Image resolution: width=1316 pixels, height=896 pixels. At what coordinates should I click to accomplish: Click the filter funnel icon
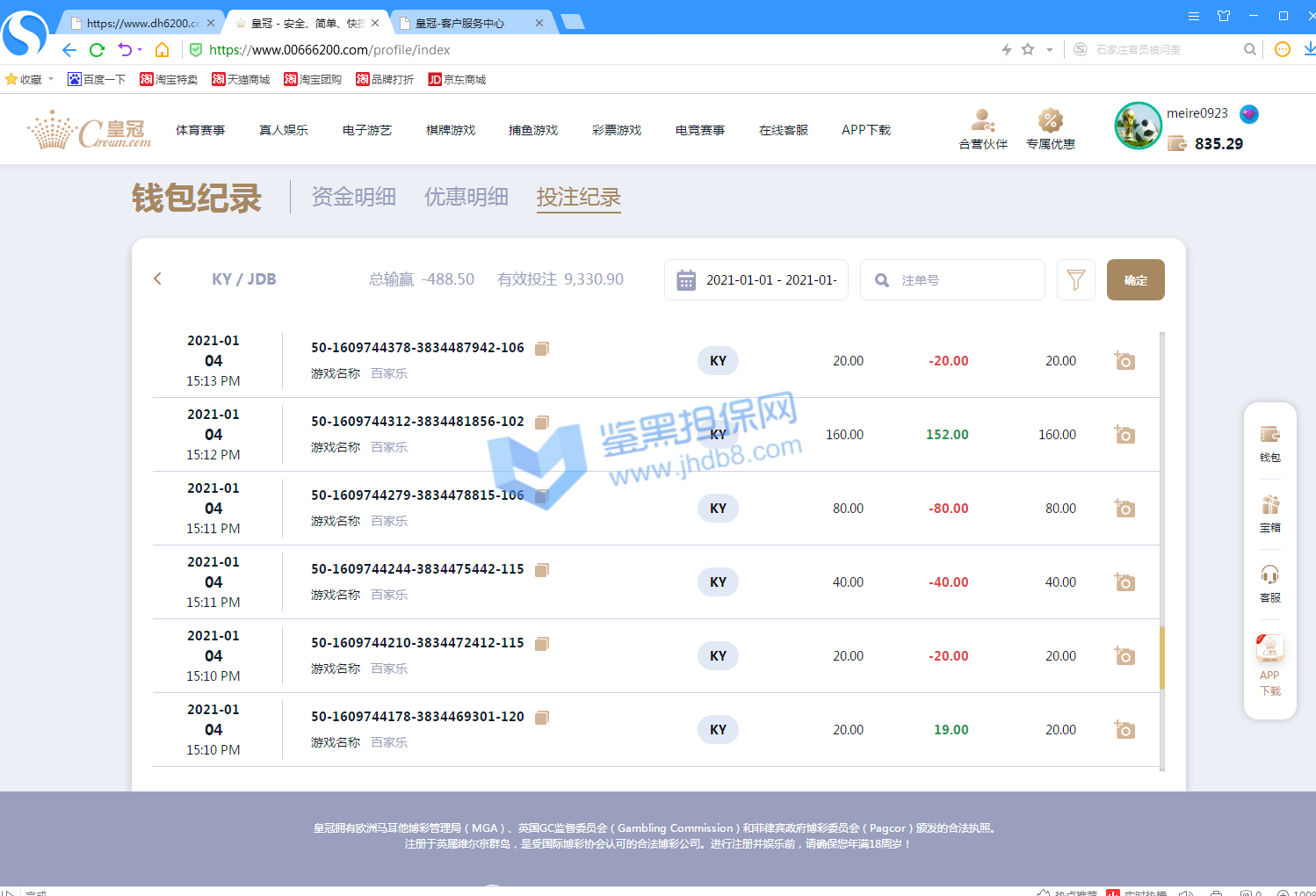pyautogui.click(x=1075, y=280)
